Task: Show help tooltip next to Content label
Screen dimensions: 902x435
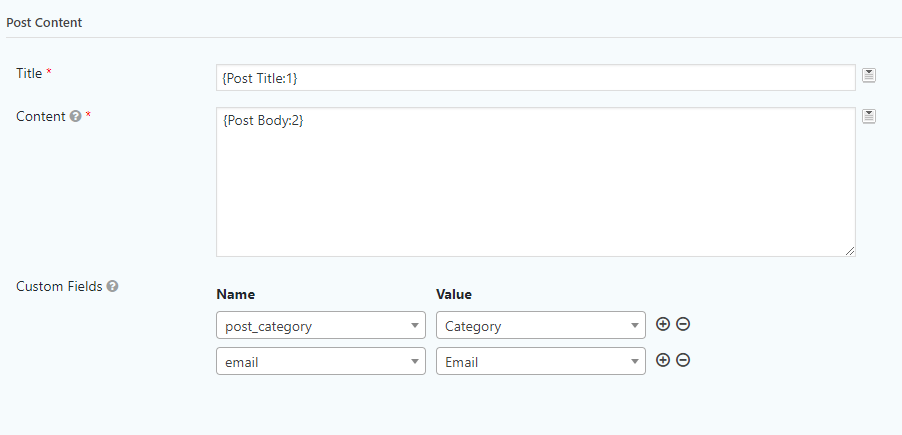Action: tap(75, 116)
